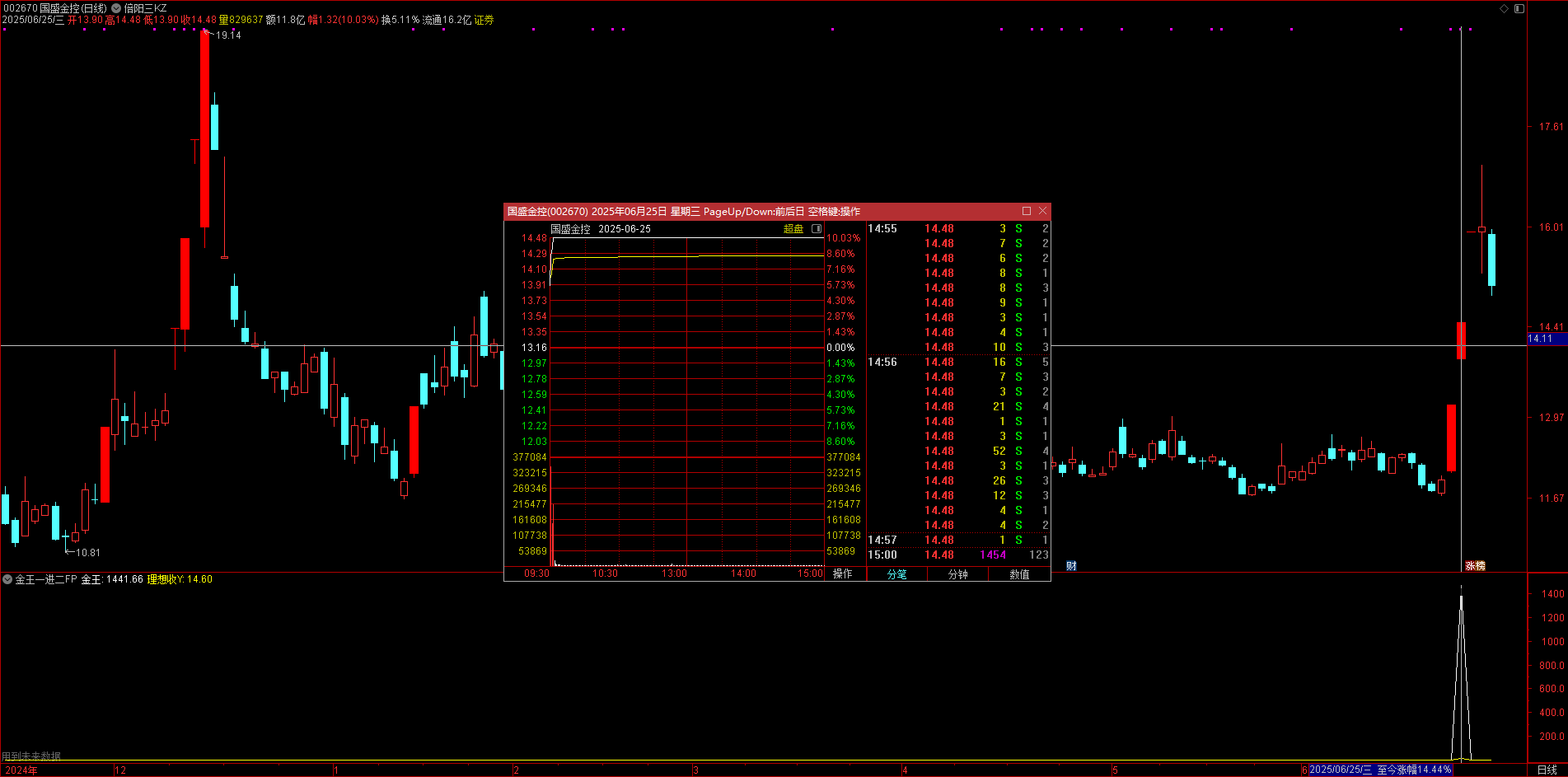The height and width of the screenshot is (777, 1568).
Task: Expand the 金王一进二FP sub-indicator dropdown arrow
Action: pos(7,579)
